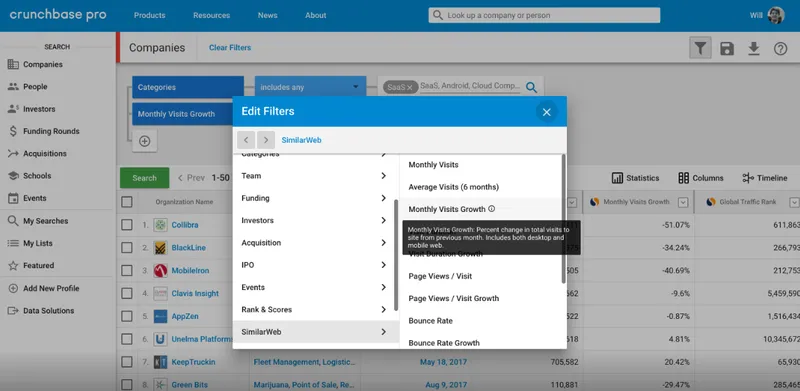Viewport: 800px width, 391px height.
Task: Open My Searches in the sidebar
Action: 38,221
